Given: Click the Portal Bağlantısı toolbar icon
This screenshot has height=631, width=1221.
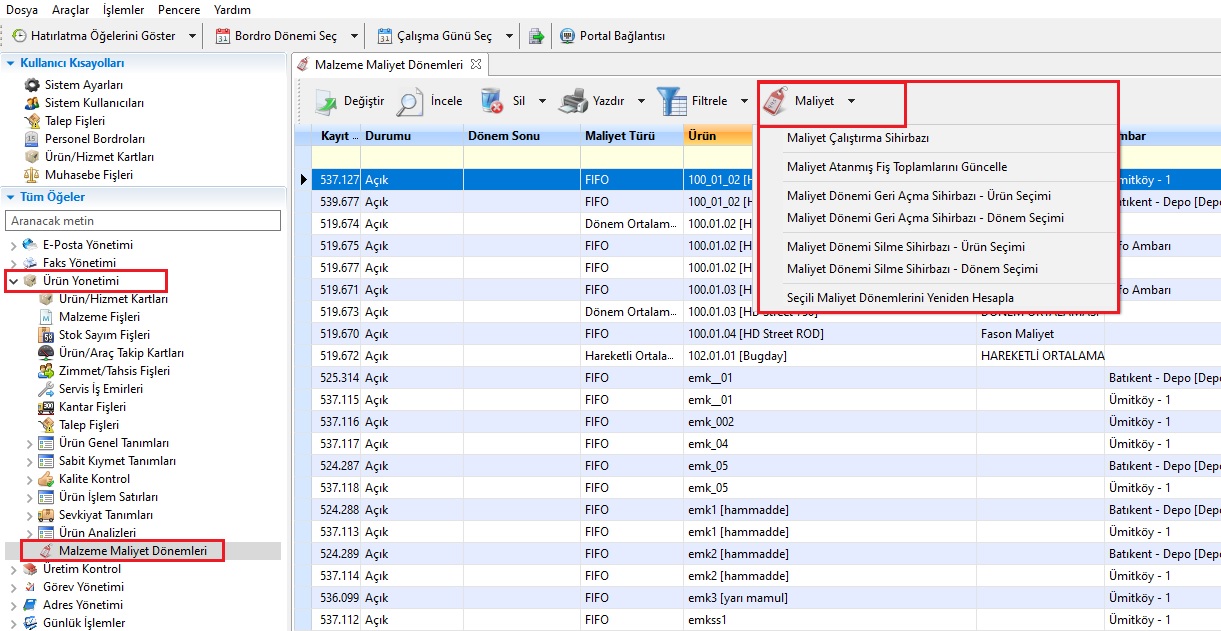Looking at the screenshot, I should pyautogui.click(x=568, y=36).
